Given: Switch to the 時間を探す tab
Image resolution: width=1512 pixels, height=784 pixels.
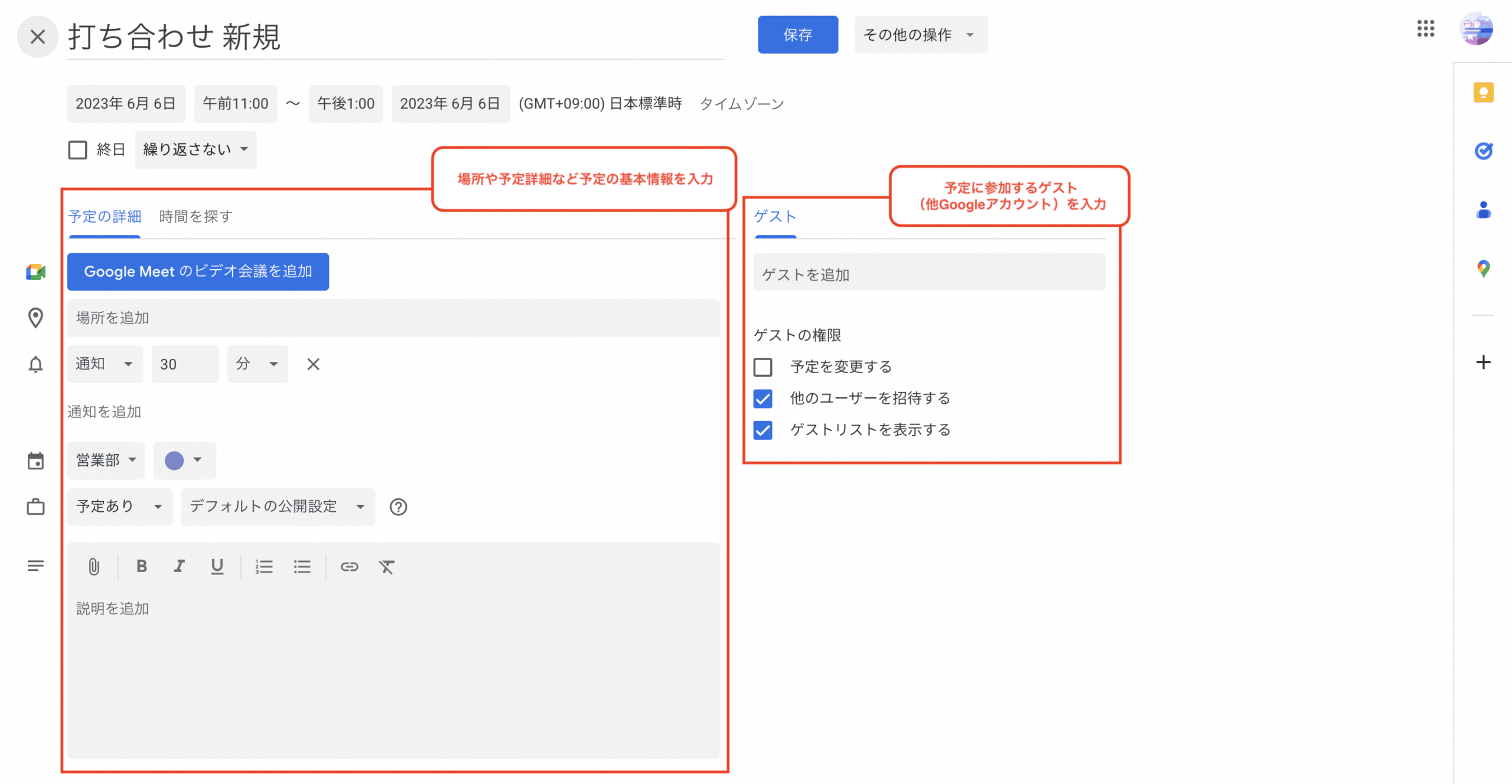Looking at the screenshot, I should [x=195, y=217].
